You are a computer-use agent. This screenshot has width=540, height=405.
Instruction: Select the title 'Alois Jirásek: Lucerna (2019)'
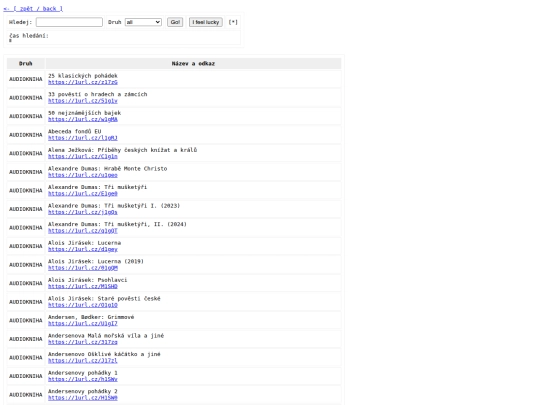click(96, 262)
